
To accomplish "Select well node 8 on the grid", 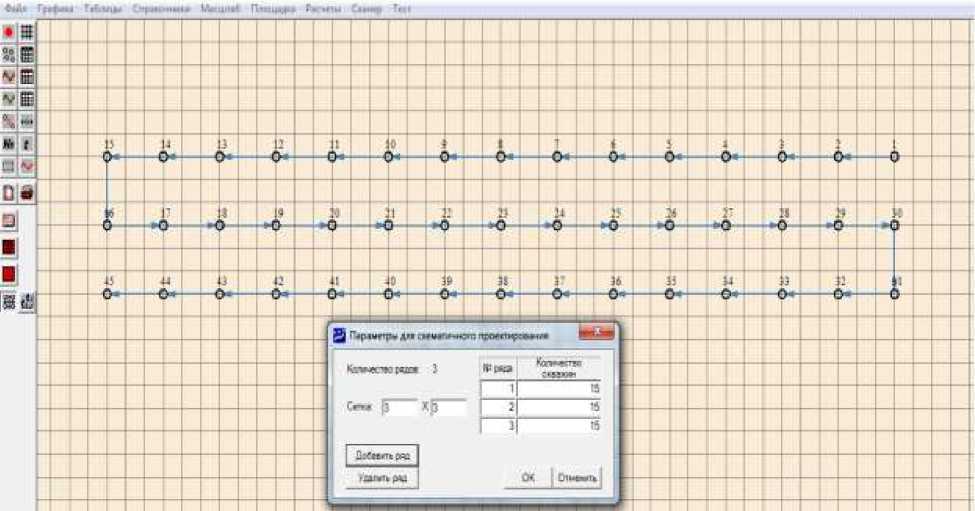I will coord(501,157).
